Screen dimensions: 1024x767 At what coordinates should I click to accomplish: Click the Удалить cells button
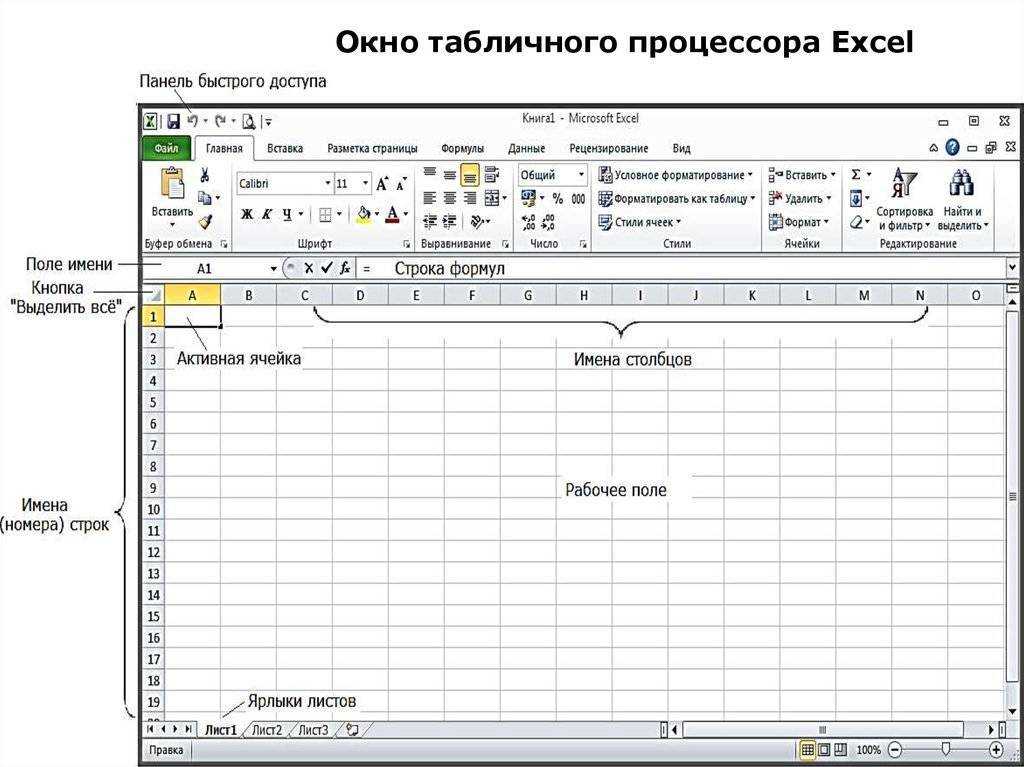(x=801, y=198)
